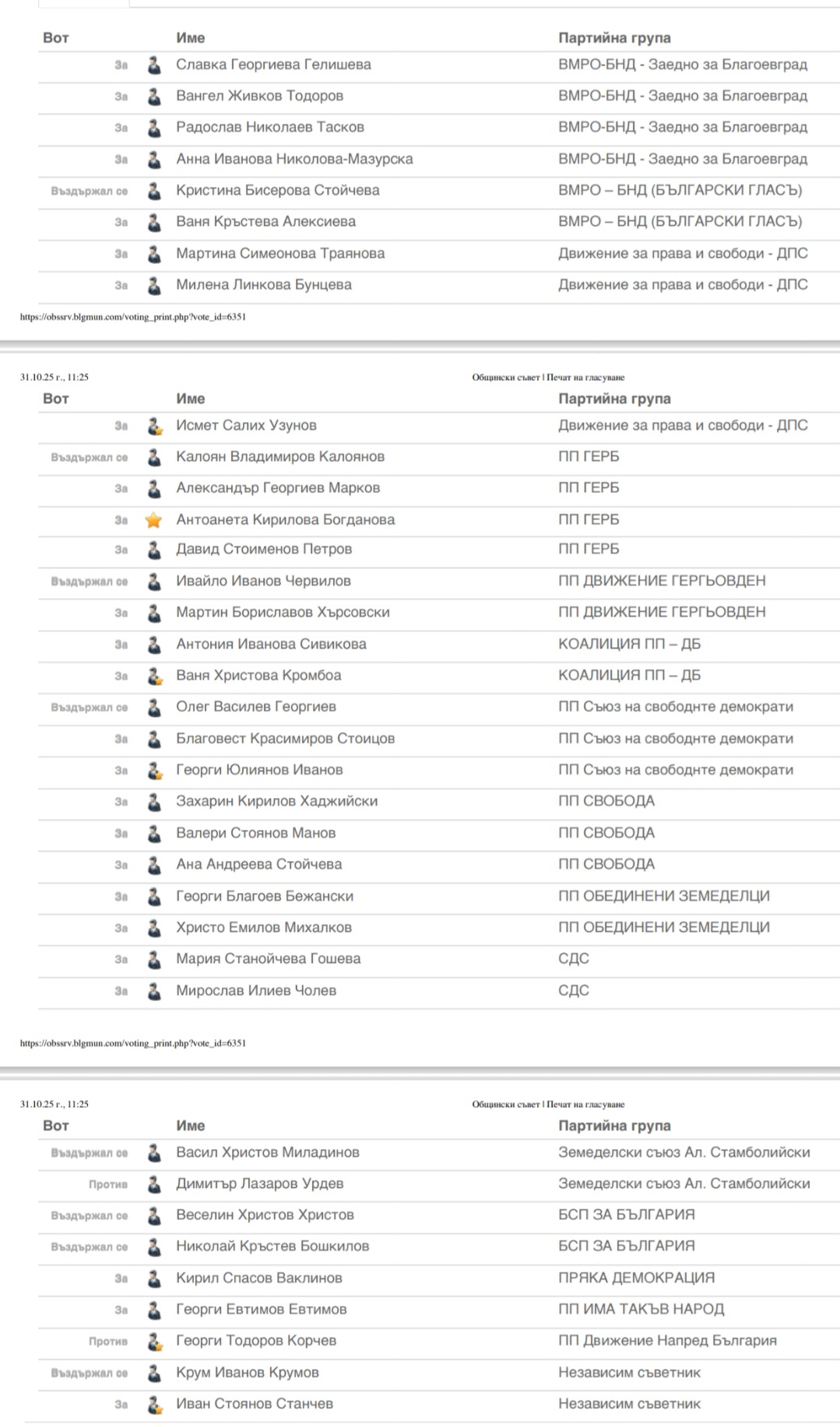This screenshot has width=840, height=1427.
Task: Click the 'За' vote for Исмет Салих Узунов
Action: tap(121, 426)
